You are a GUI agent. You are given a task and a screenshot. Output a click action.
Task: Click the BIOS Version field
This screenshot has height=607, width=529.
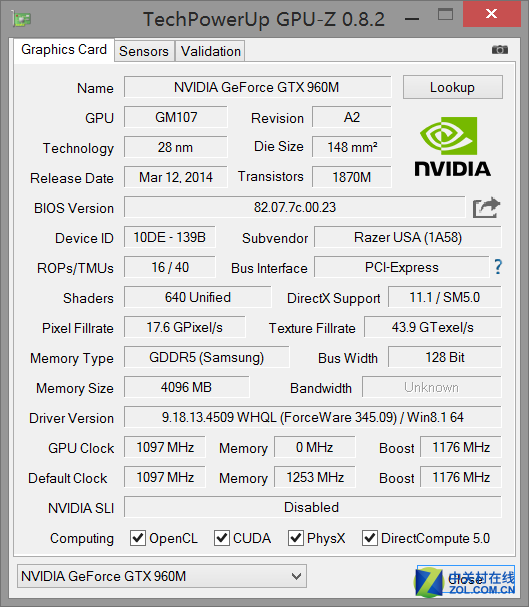[x=294, y=207]
